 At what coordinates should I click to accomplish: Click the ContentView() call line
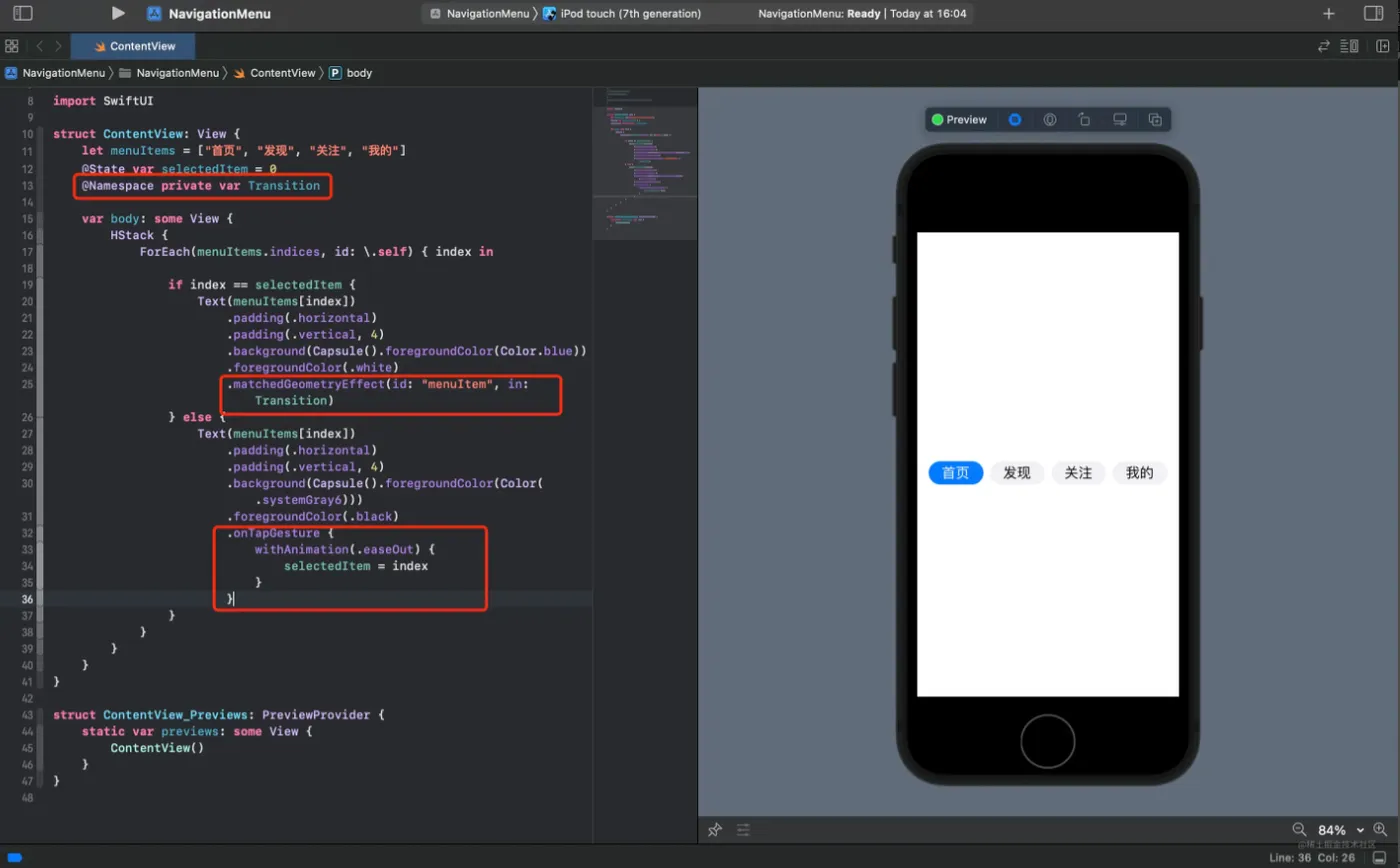pos(157,748)
